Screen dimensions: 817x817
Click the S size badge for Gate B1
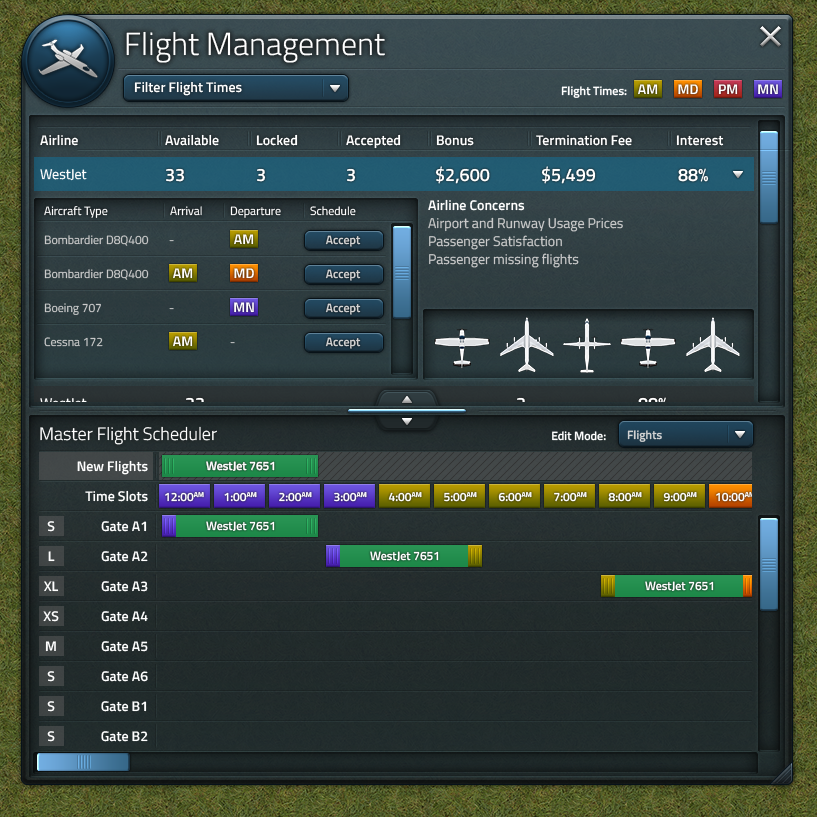(x=51, y=706)
